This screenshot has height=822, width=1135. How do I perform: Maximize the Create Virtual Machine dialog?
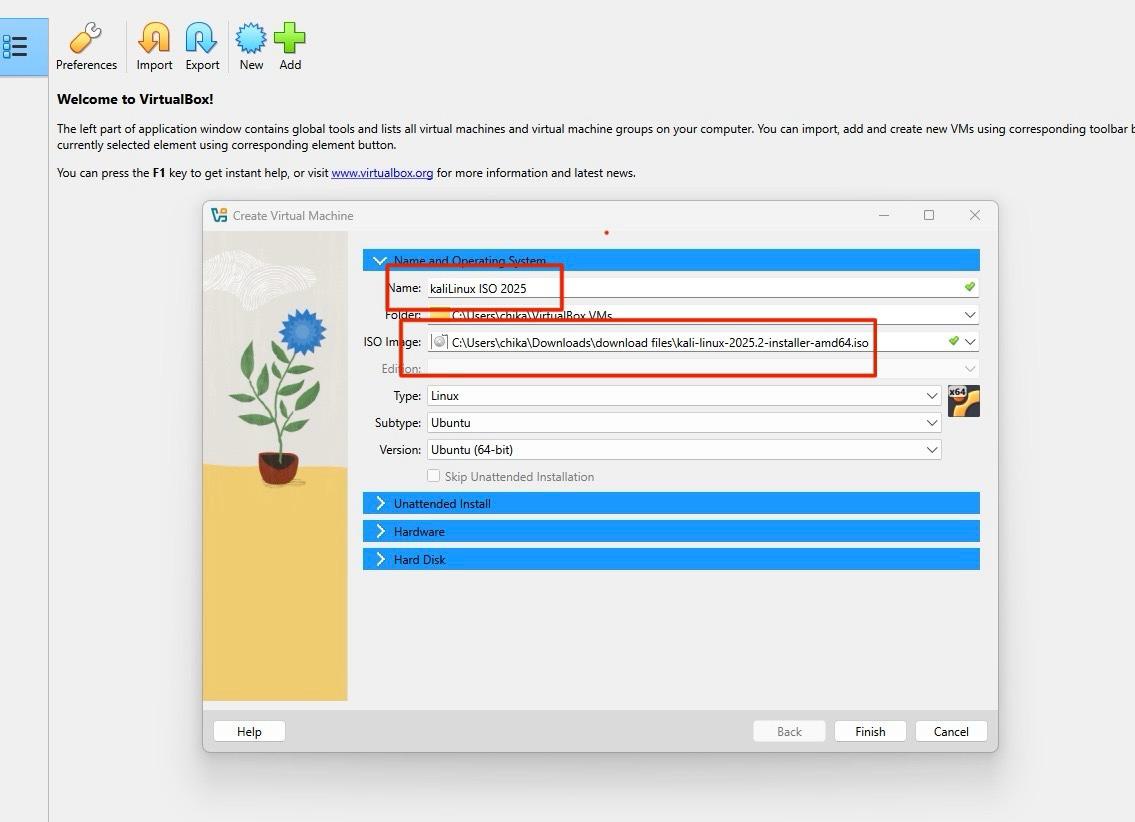[929, 215]
